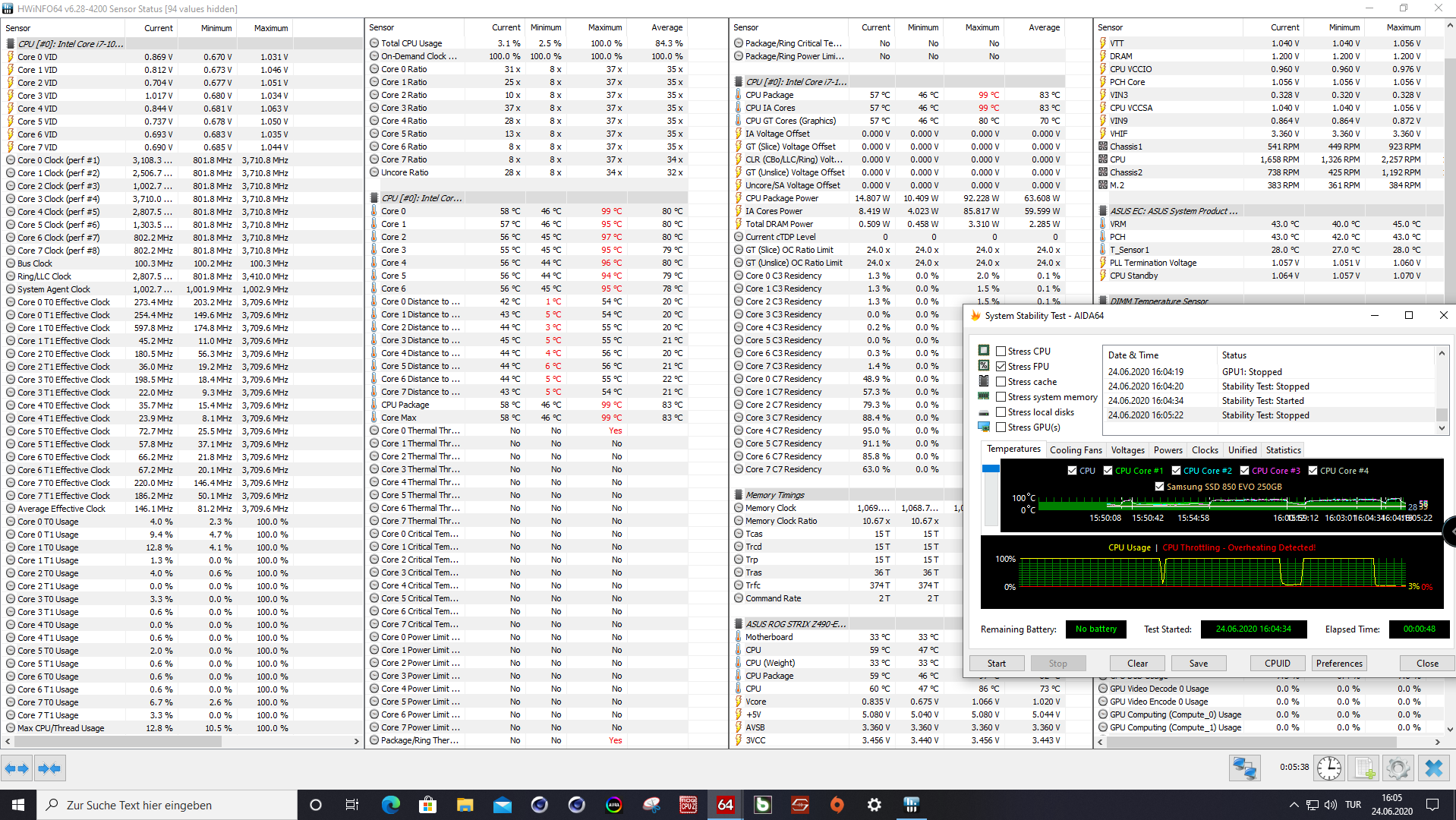
Task: Open Windows Settings gear in taskbar
Action: click(875, 805)
